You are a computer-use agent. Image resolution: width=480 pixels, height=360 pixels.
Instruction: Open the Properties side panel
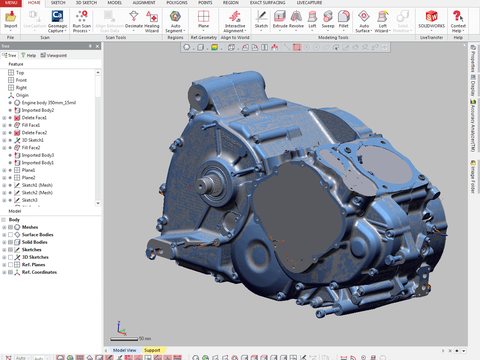click(x=473, y=59)
